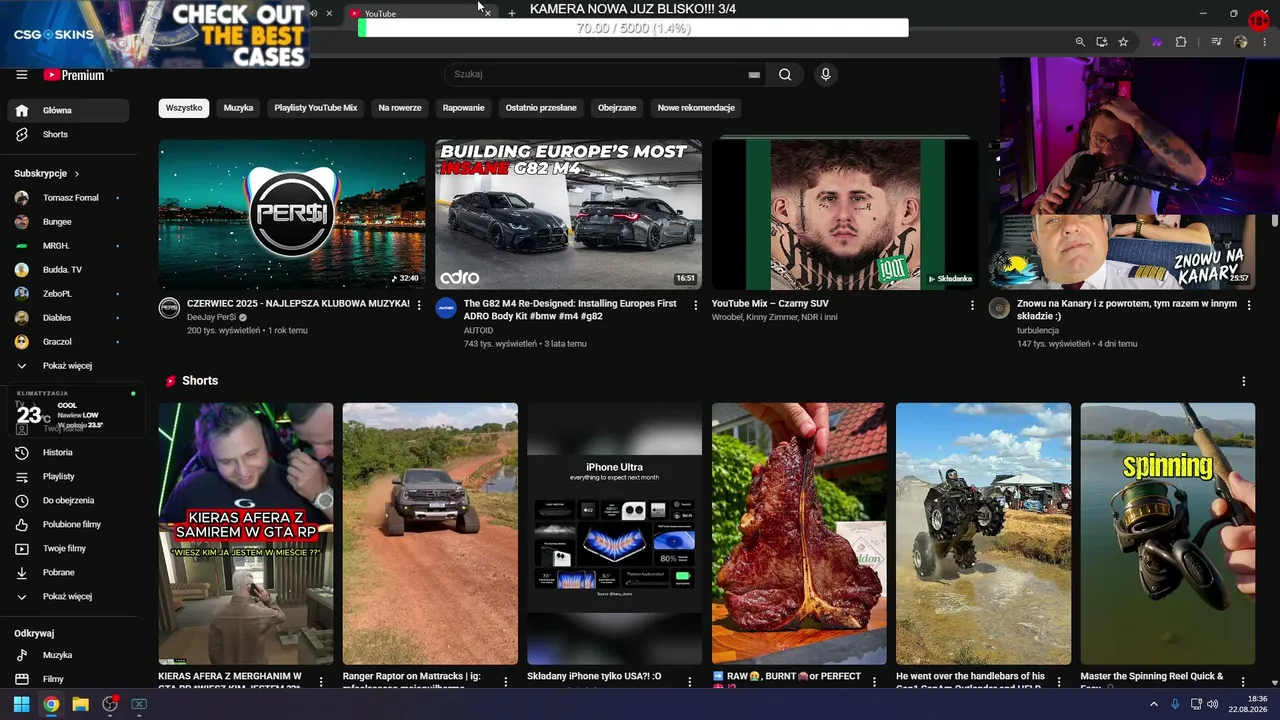
Task: Open Chrome extensions puzzle icon
Action: pyautogui.click(x=1181, y=42)
